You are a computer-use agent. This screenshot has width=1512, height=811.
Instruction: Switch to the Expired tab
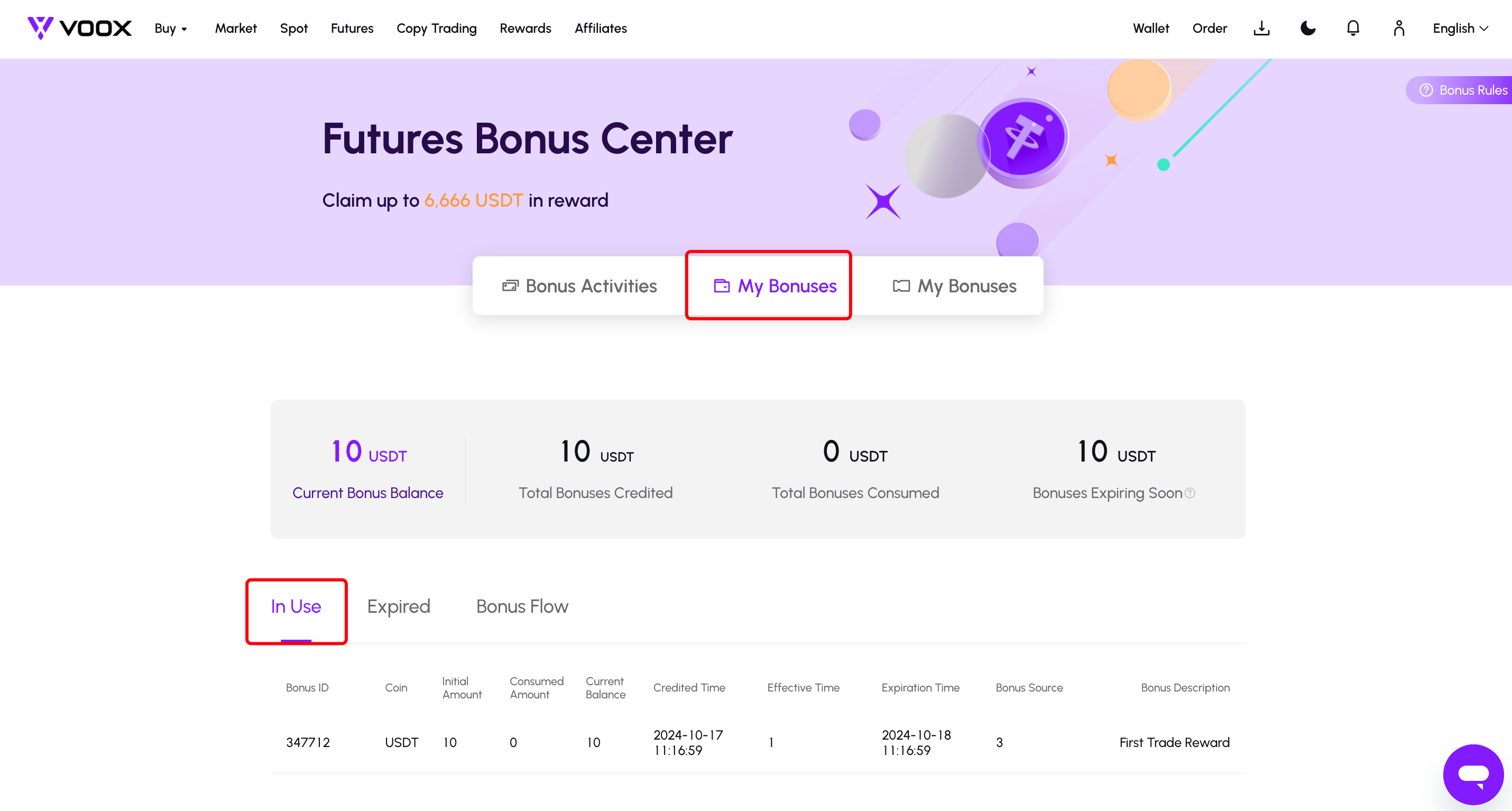[x=399, y=606]
